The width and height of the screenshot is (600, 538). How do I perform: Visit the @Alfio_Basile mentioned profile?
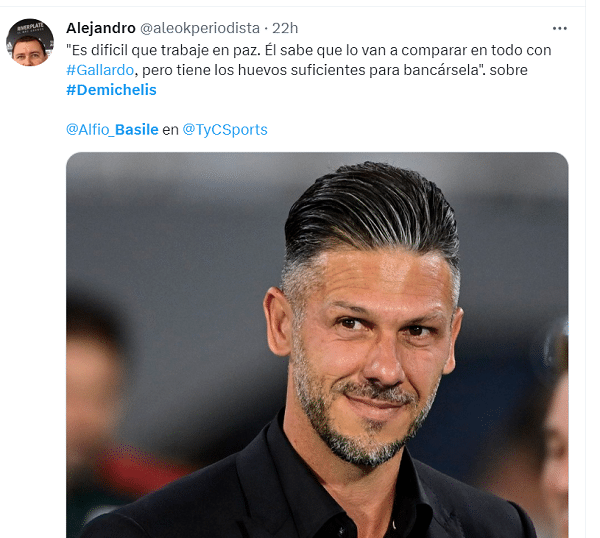click(112, 130)
